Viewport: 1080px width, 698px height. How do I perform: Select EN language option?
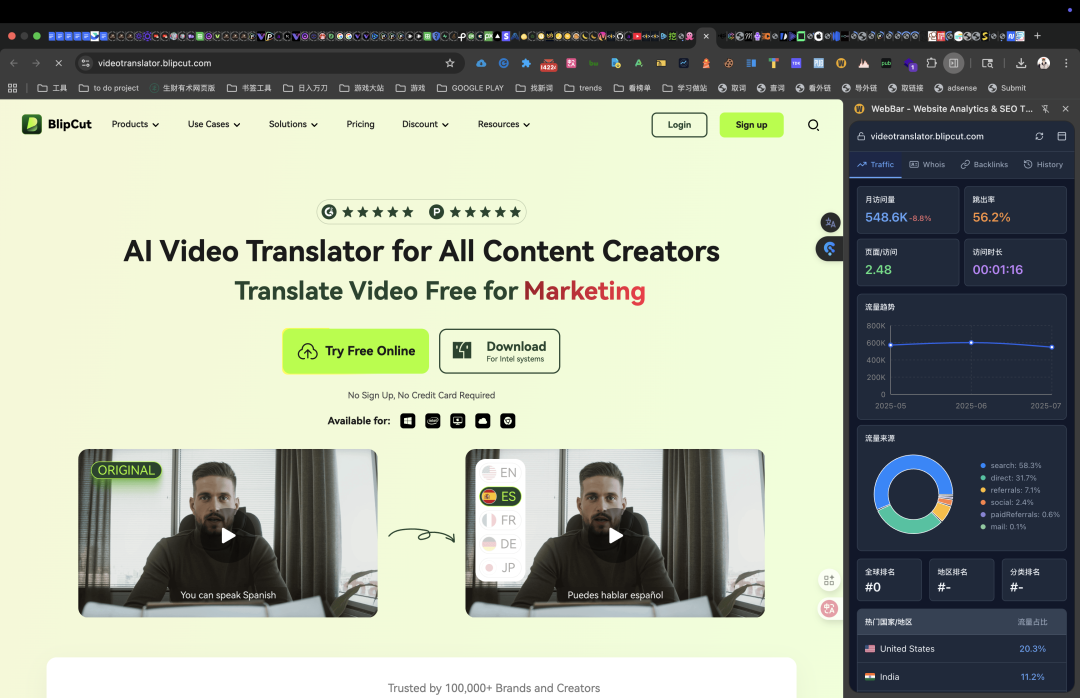(x=500, y=473)
